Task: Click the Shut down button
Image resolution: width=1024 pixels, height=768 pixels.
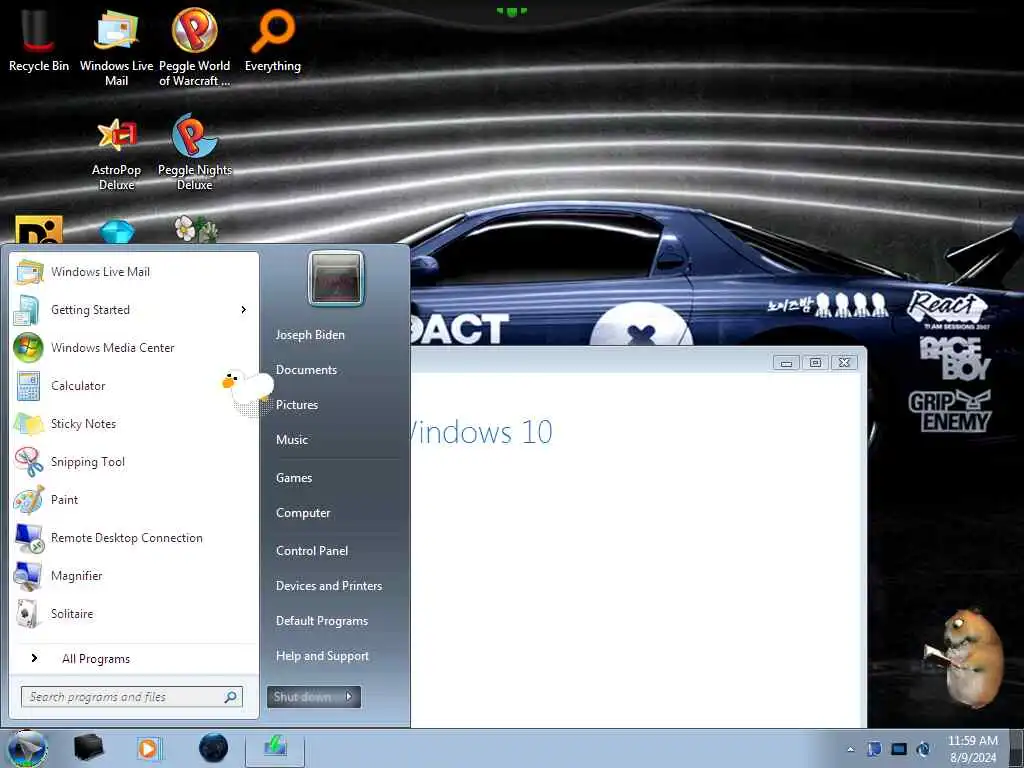Action: 304,697
